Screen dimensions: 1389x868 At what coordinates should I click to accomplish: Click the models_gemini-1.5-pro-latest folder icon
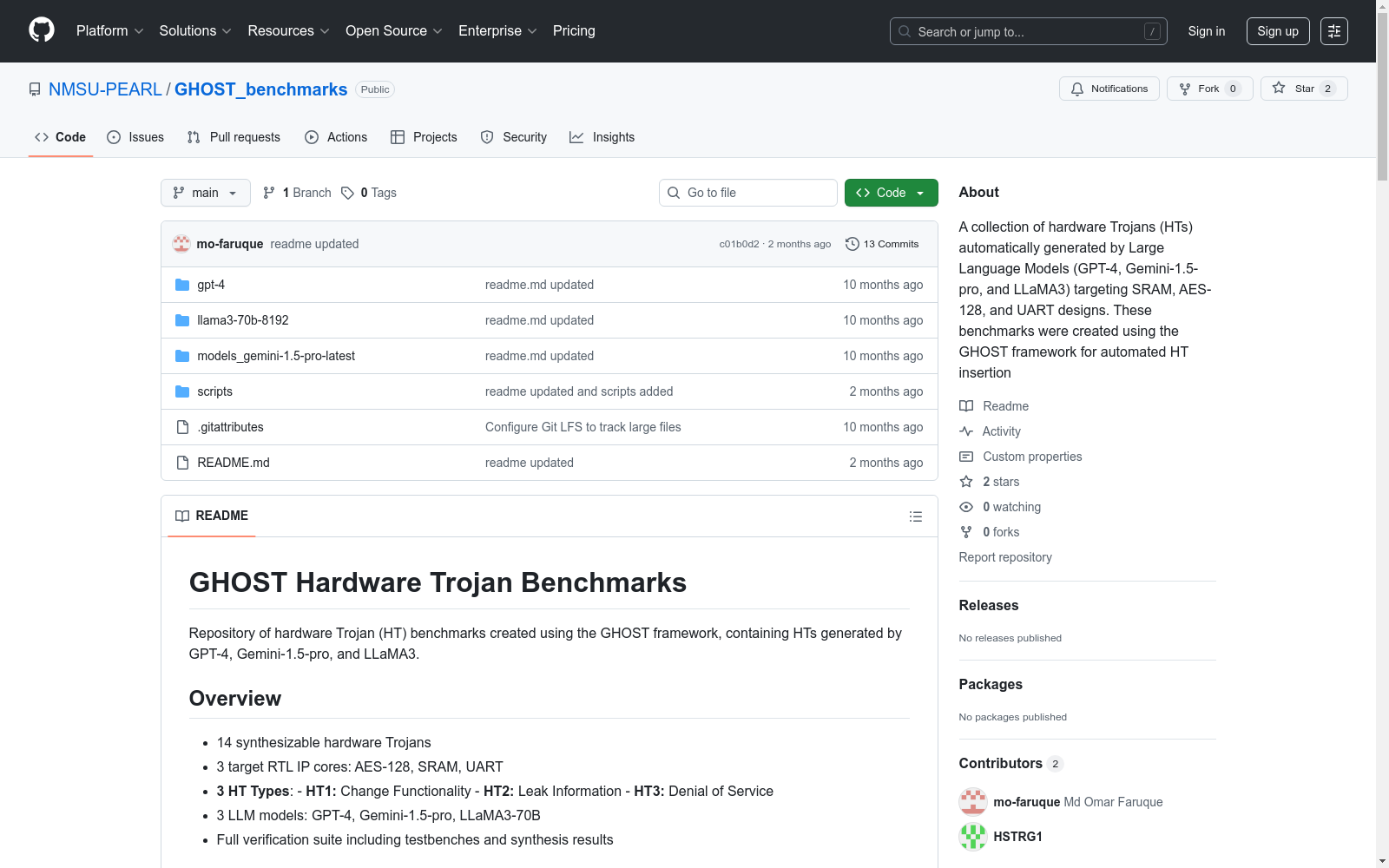point(182,356)
